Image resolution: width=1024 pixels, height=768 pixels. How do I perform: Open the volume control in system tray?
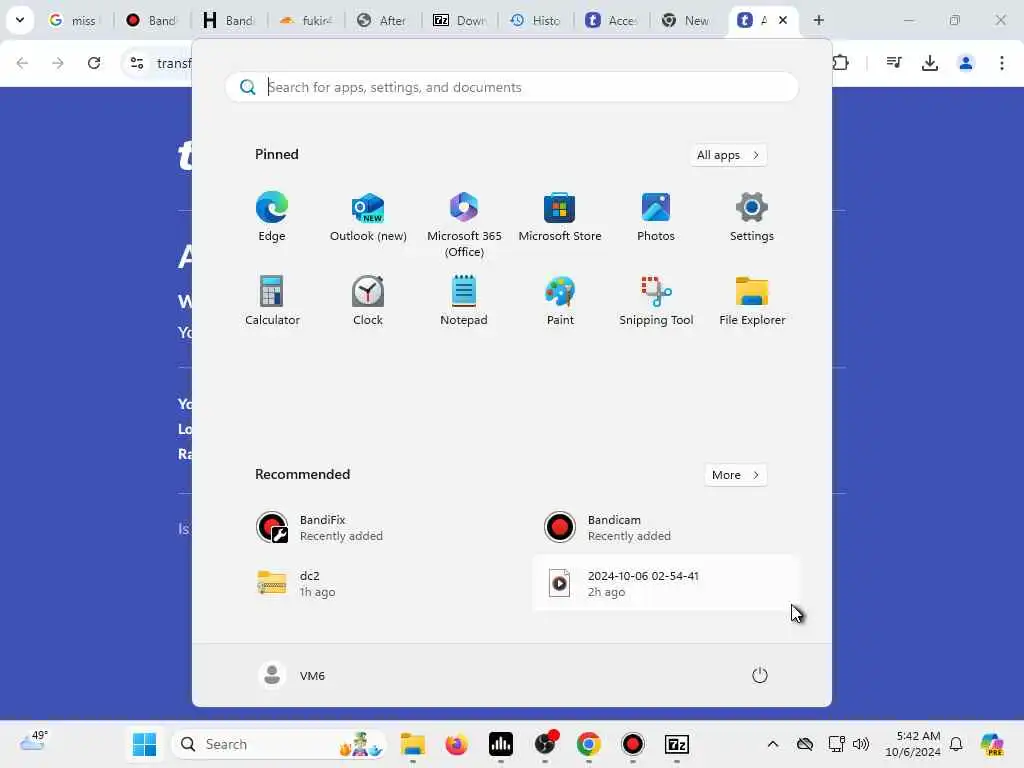[861, 744]
